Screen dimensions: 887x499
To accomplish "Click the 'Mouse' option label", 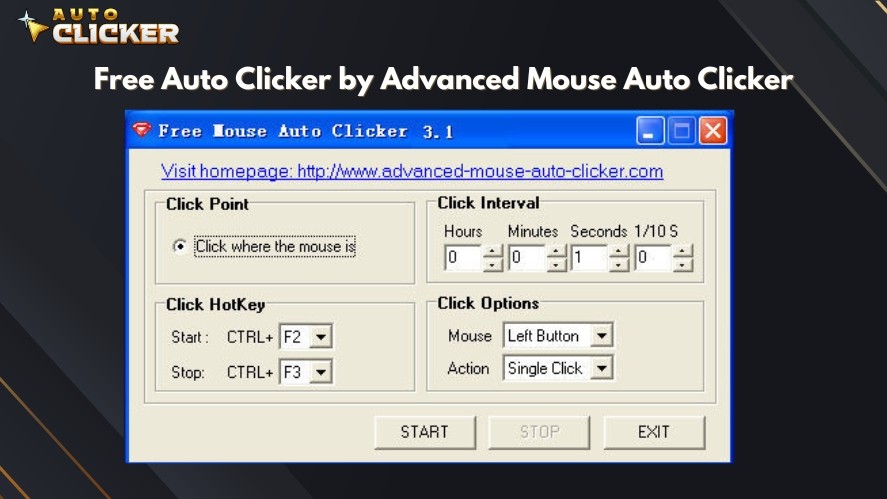I will pyautogui.click(x=470, y=336).
